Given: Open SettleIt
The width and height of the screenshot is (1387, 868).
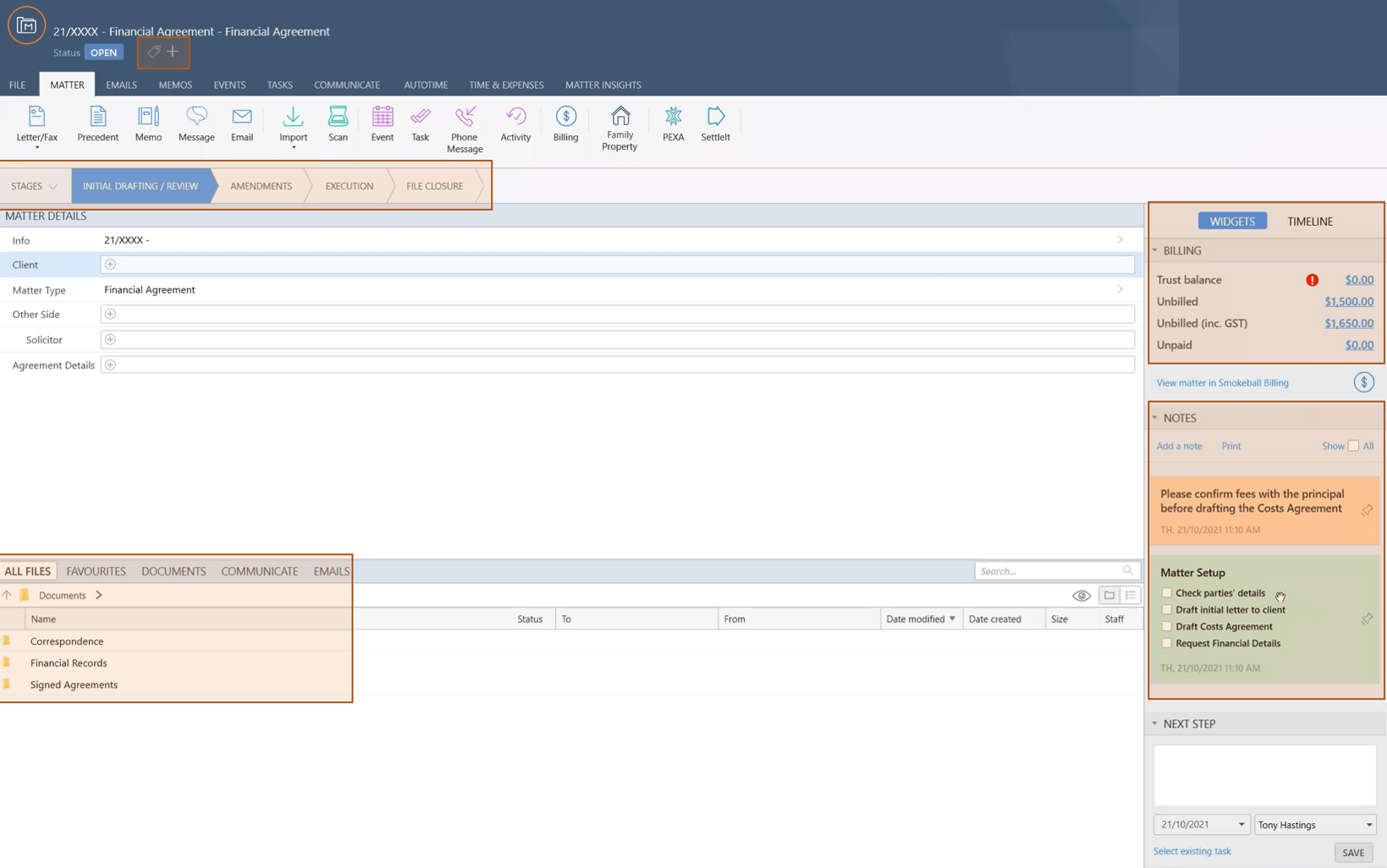Looking at the screenshot, I should [x=715, y=123].
